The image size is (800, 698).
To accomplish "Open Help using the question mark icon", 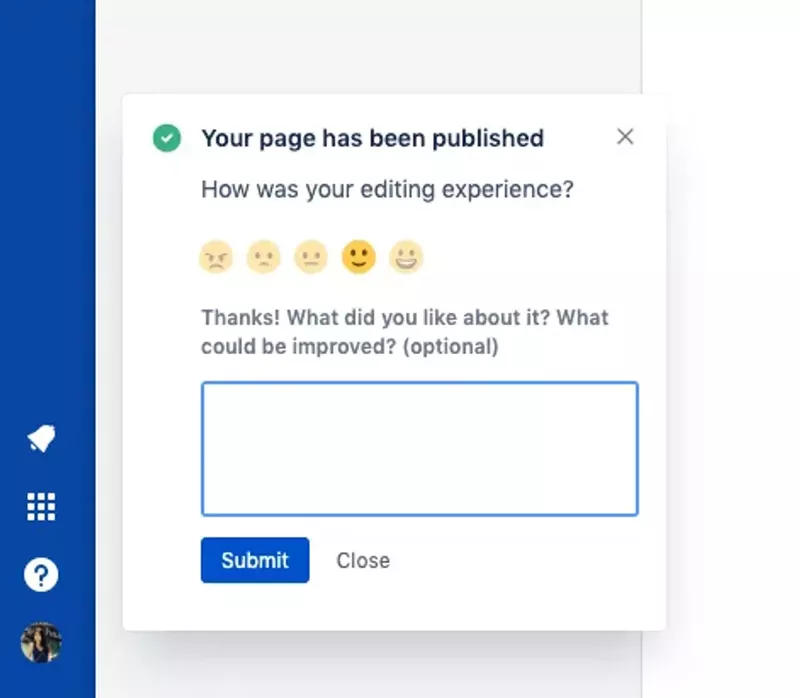I will tap(40, 574).
